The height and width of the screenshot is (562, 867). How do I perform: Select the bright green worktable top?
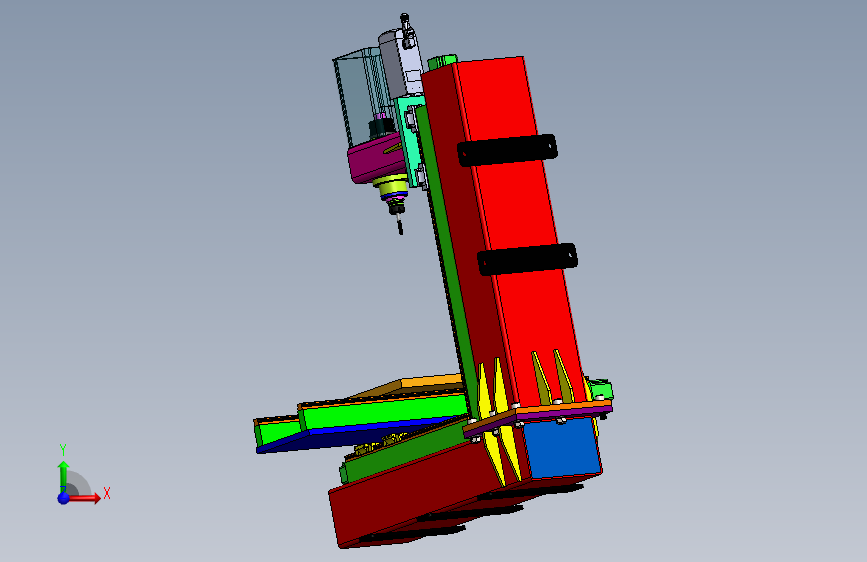pos(382,413)
